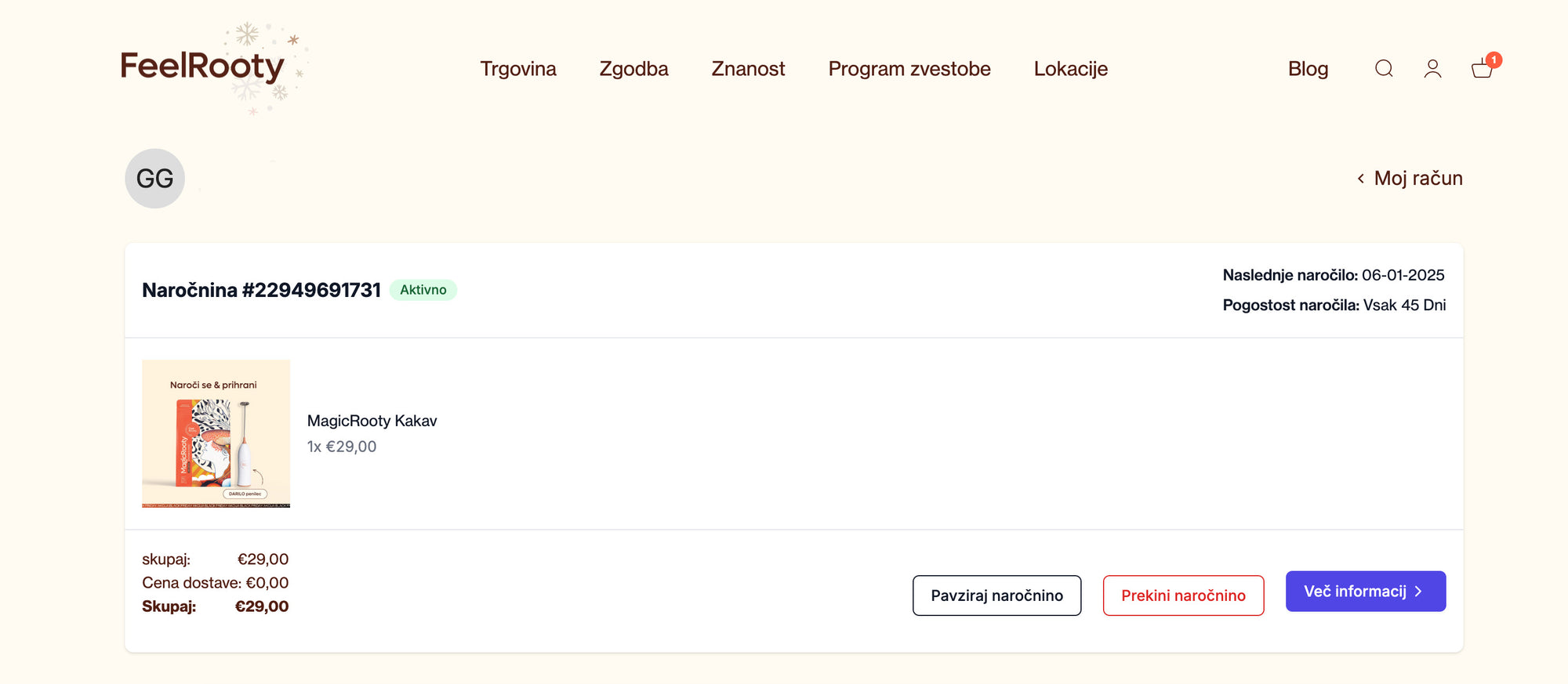Screen dimensions: 1568x684
Task: Open the shopping basket icon
Action: coord(1481,70)
